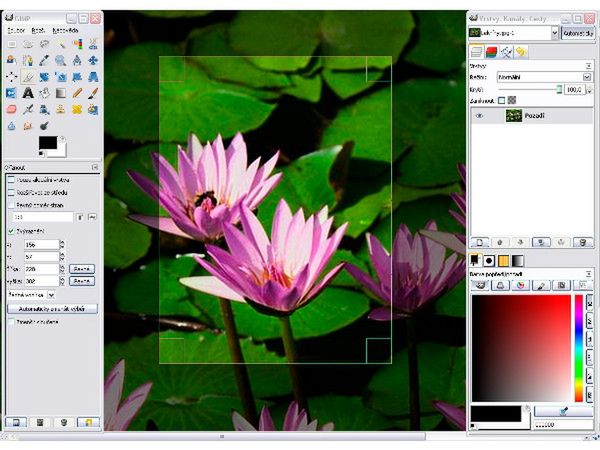Viewport: 600px width, 450px height.
Task: Select the Move tool
Action: (x=93, y=60)
